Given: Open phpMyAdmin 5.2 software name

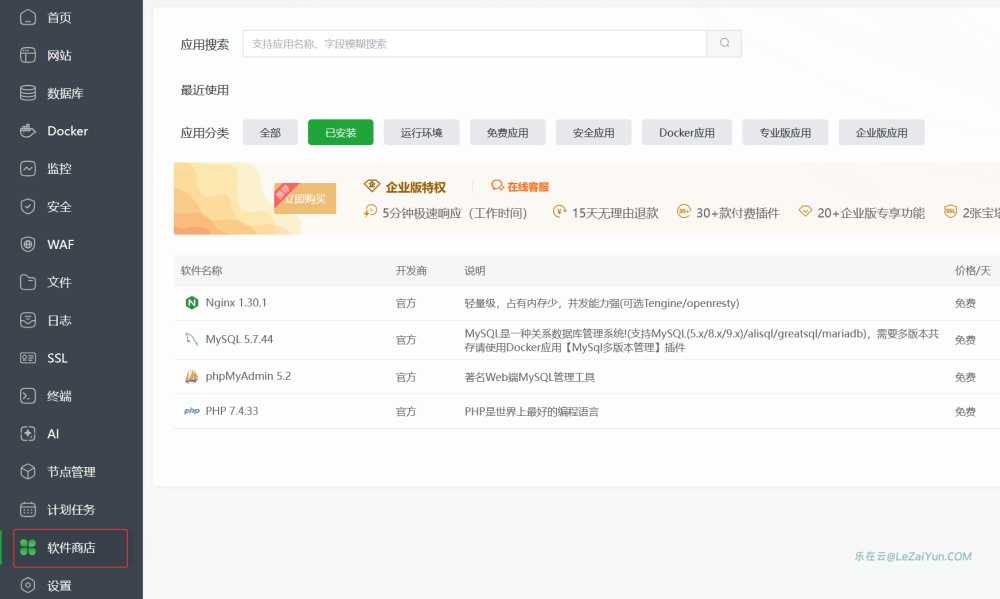Looking at the screenshot, I should (248, 376).
